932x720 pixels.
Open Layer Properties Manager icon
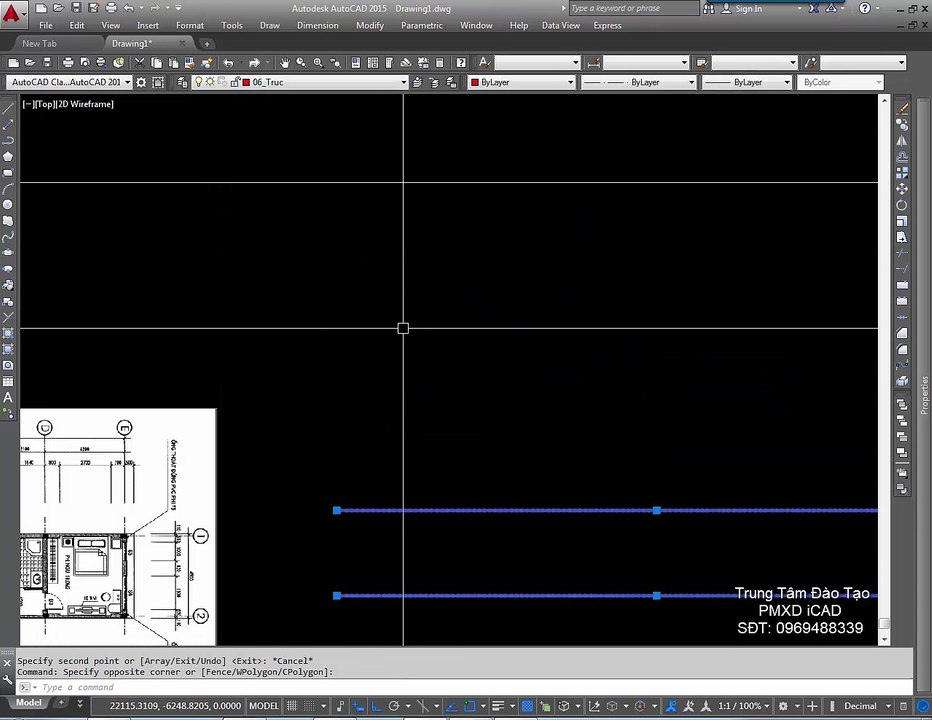(182, 82)
